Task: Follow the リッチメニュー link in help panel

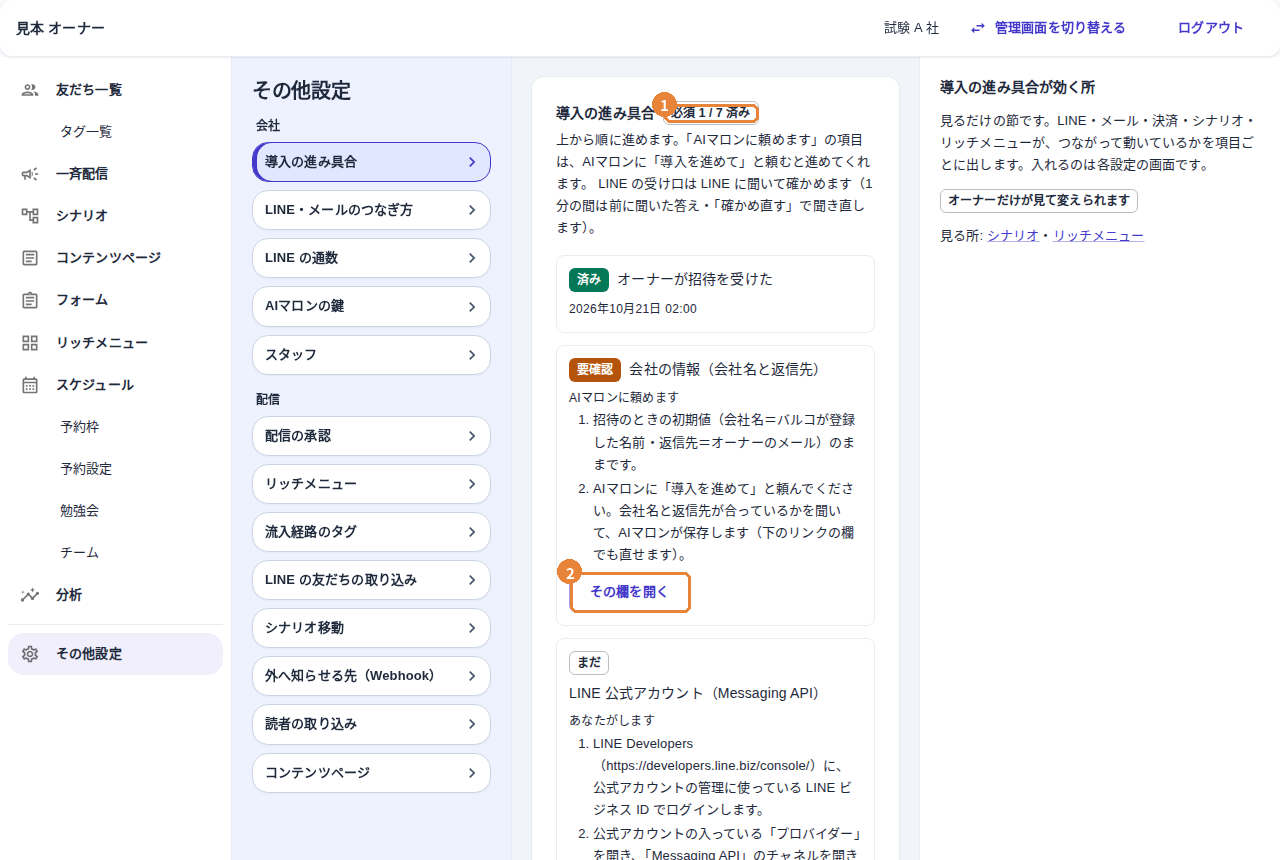Action: pyautogui.click(x=1098, y=236)
